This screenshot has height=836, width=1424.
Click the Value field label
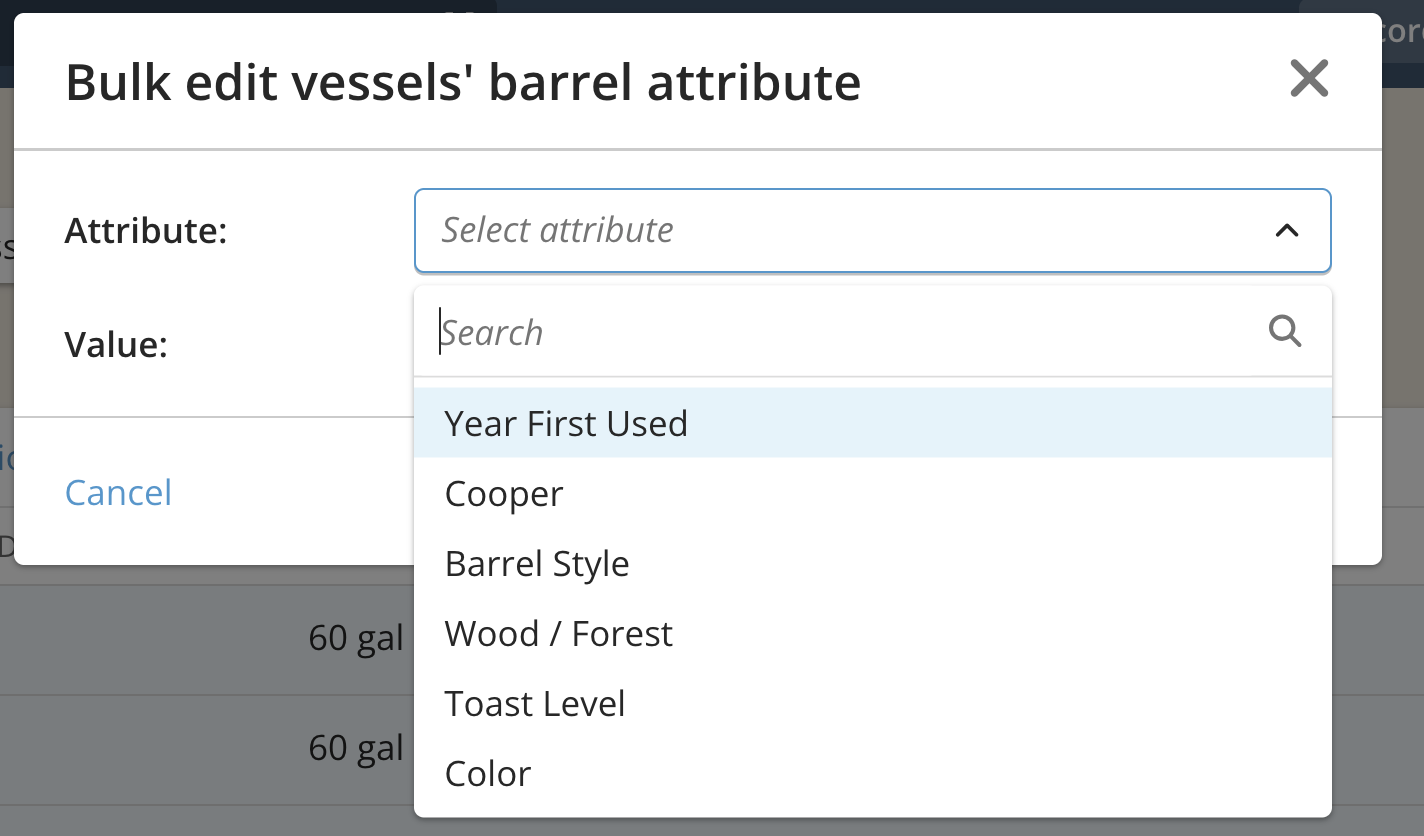click(x=116, y=345)
